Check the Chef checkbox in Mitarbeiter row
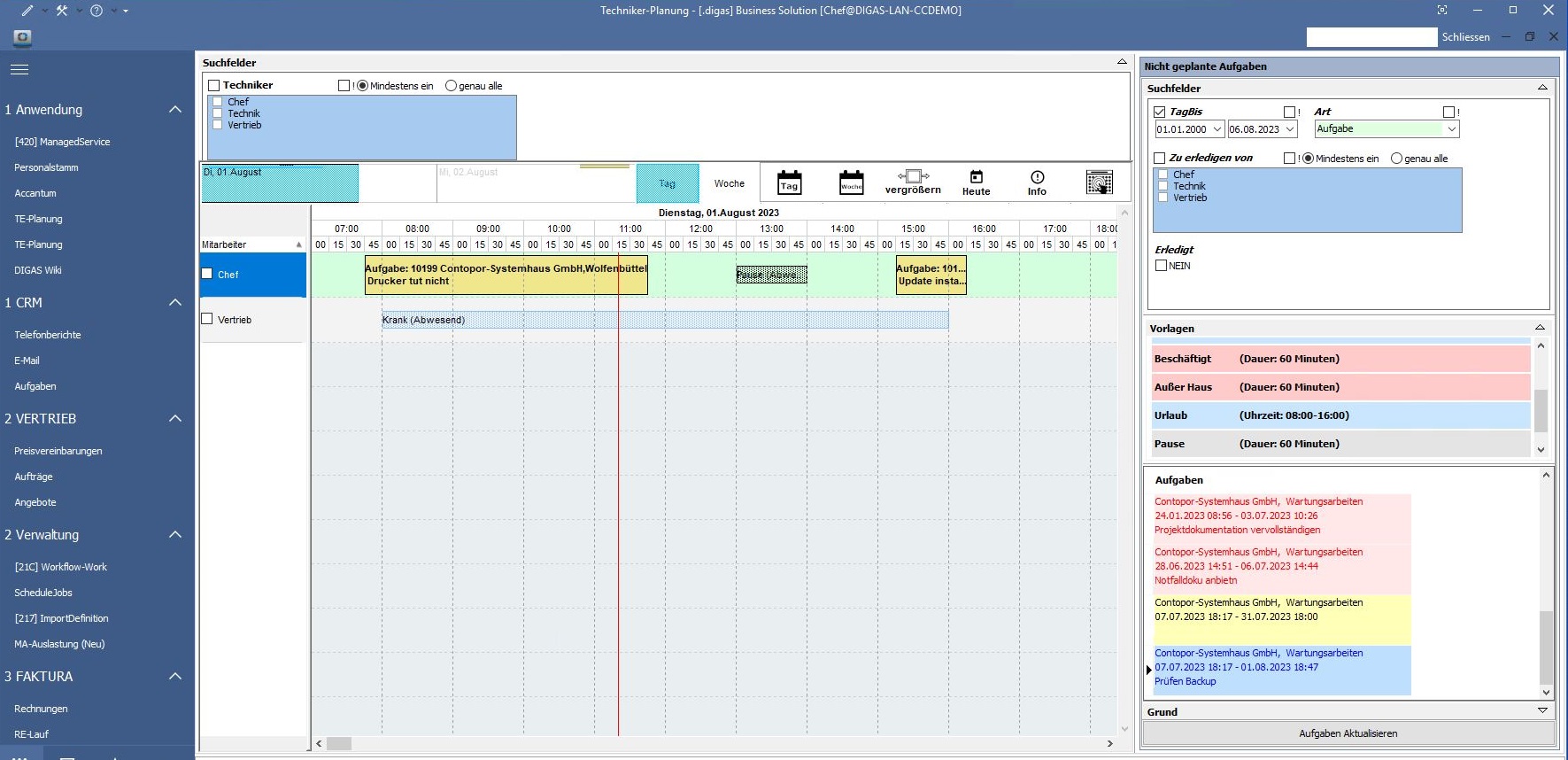Viewport: 1568px width, 760px height. pyautogui.click(x=207, y=274)
